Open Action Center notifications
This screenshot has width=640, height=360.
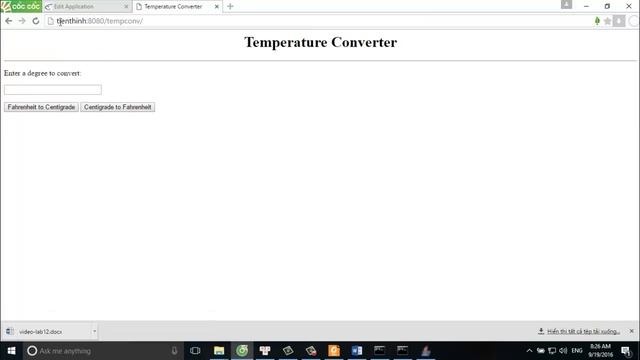[x=626, y=351]
